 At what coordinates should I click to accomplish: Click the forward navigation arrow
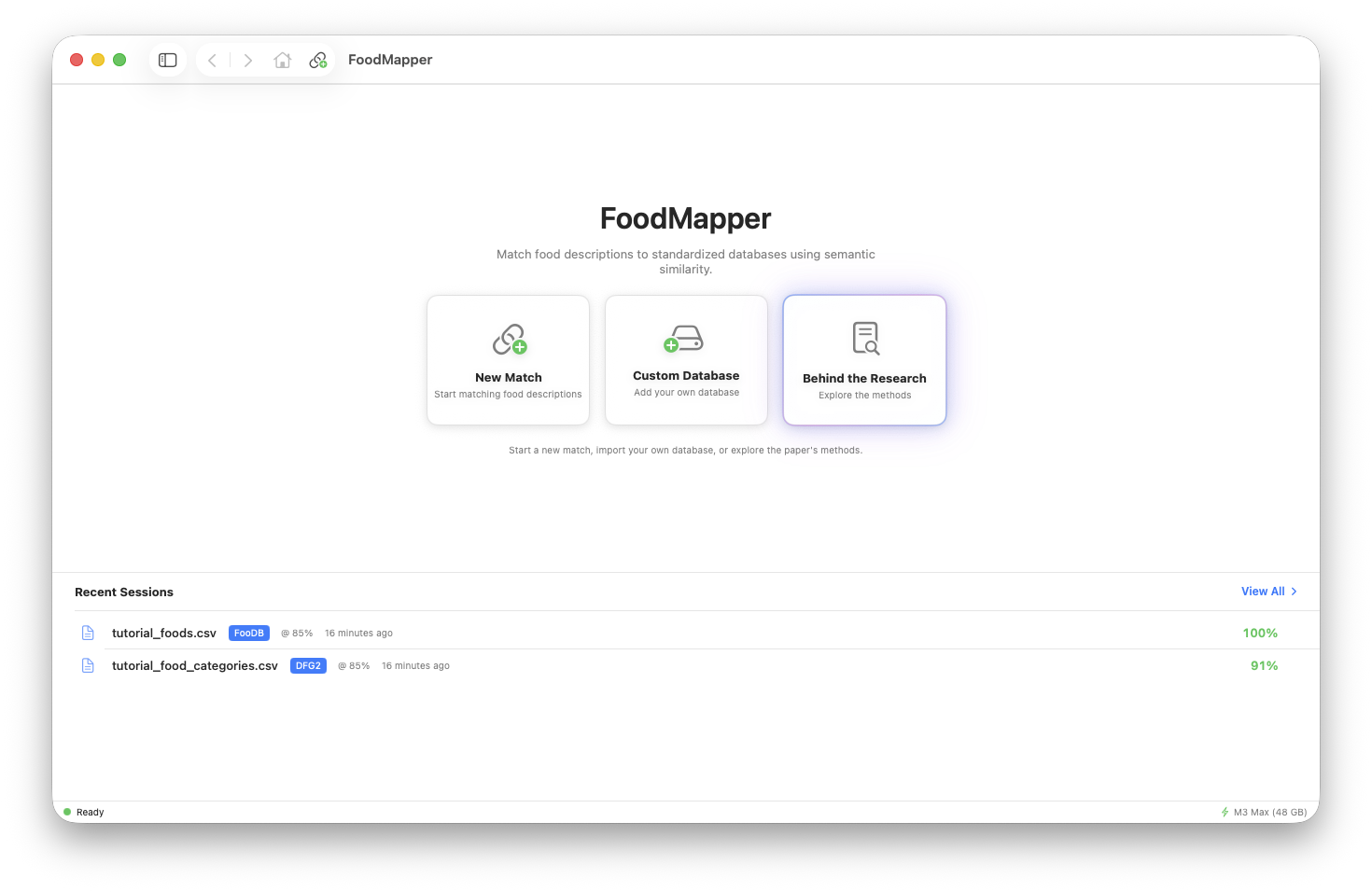[247, 59]
